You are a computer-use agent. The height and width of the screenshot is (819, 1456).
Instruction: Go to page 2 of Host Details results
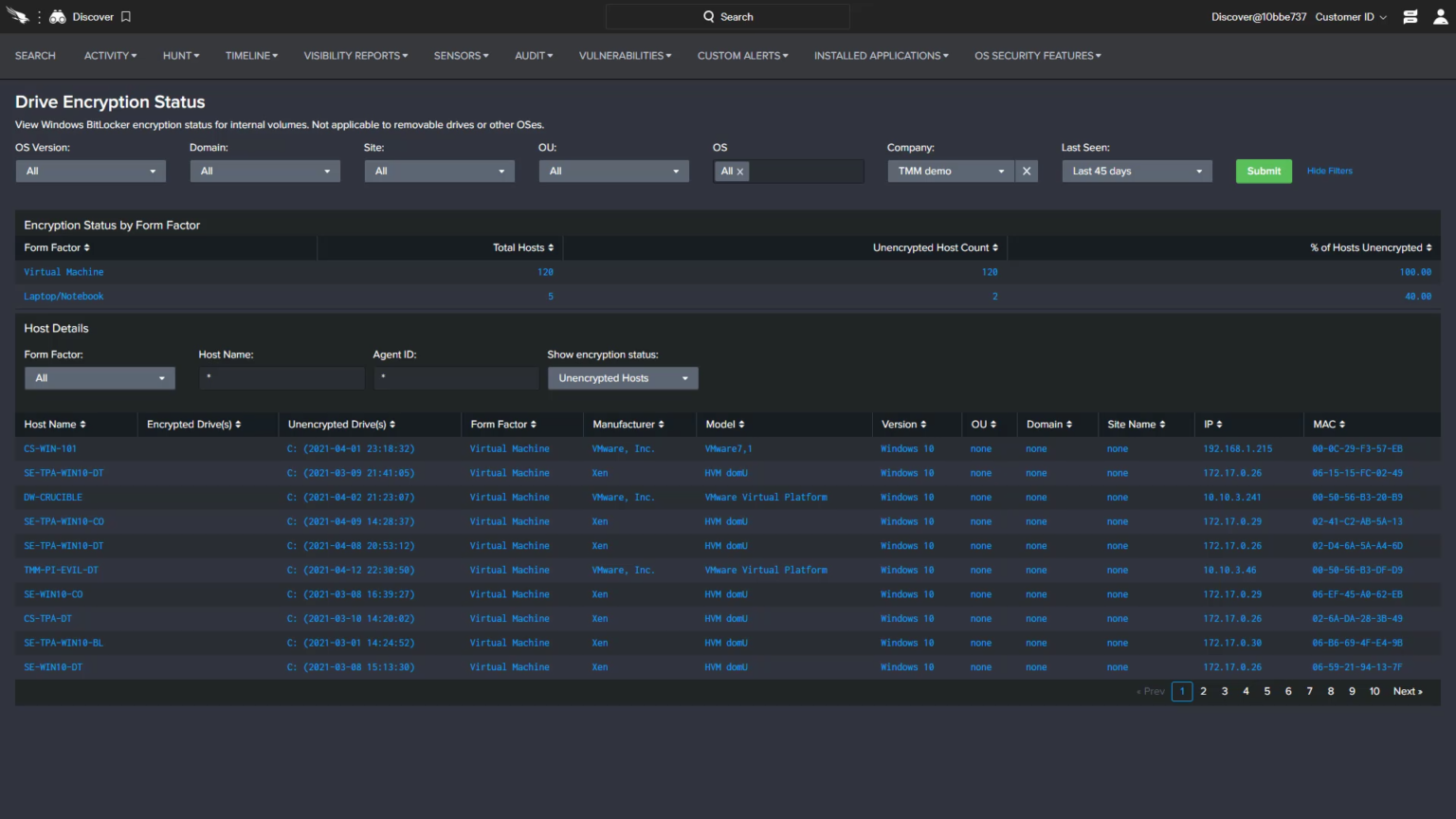tap(1203, 691)
